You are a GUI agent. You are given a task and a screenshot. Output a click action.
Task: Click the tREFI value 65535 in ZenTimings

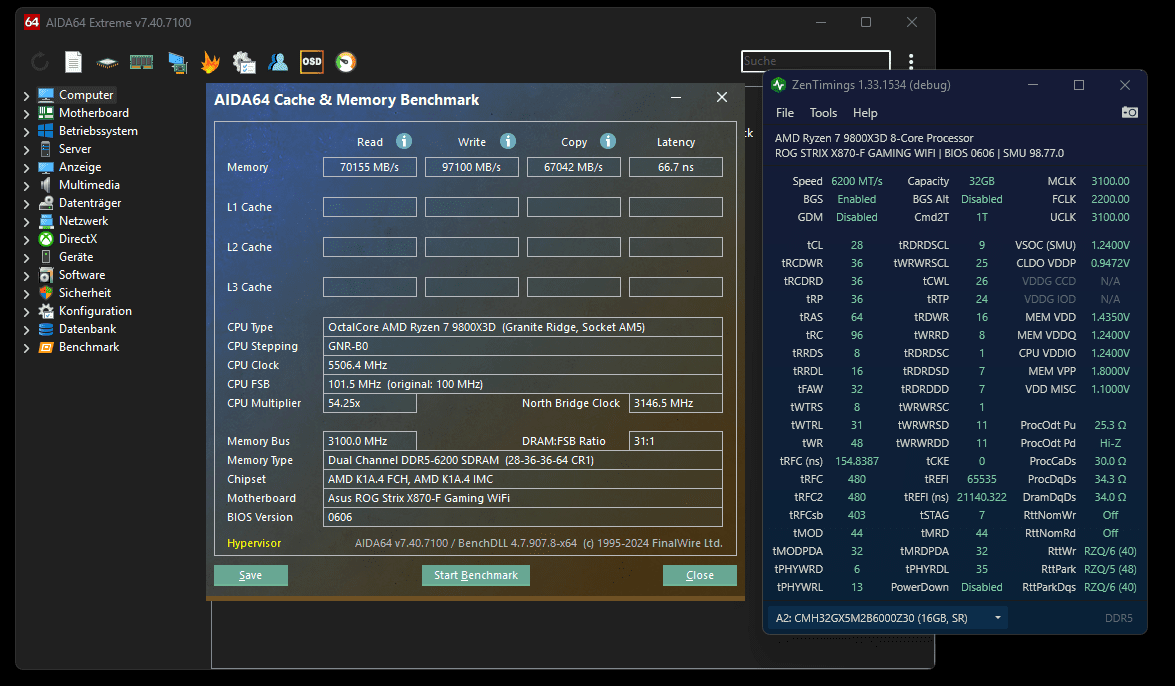tap(982, 479)
